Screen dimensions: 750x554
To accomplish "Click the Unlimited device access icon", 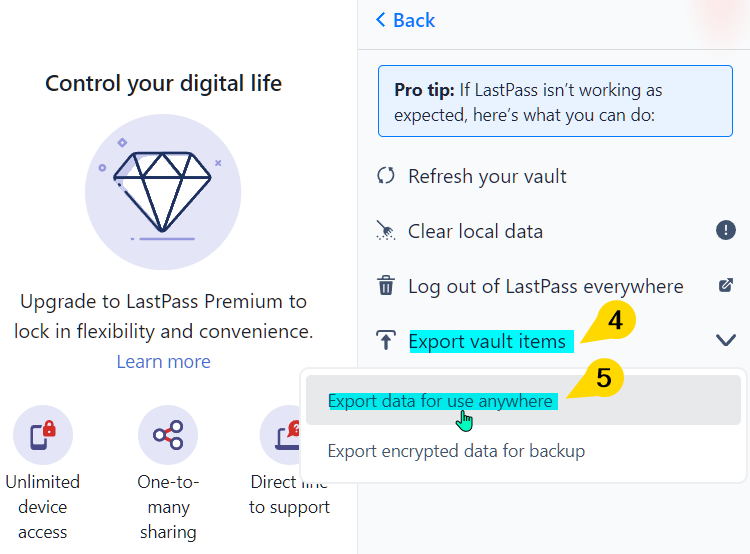I will 43,435.
